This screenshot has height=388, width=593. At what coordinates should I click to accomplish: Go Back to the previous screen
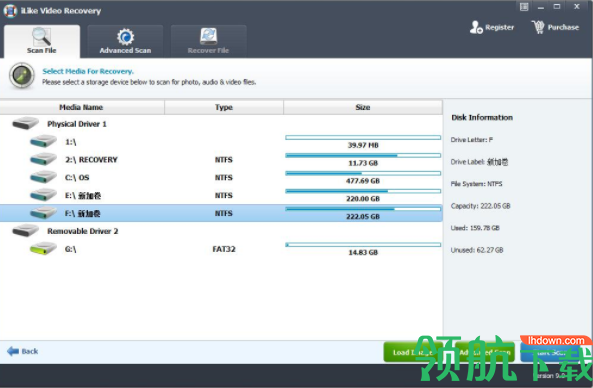coord(23,351)
